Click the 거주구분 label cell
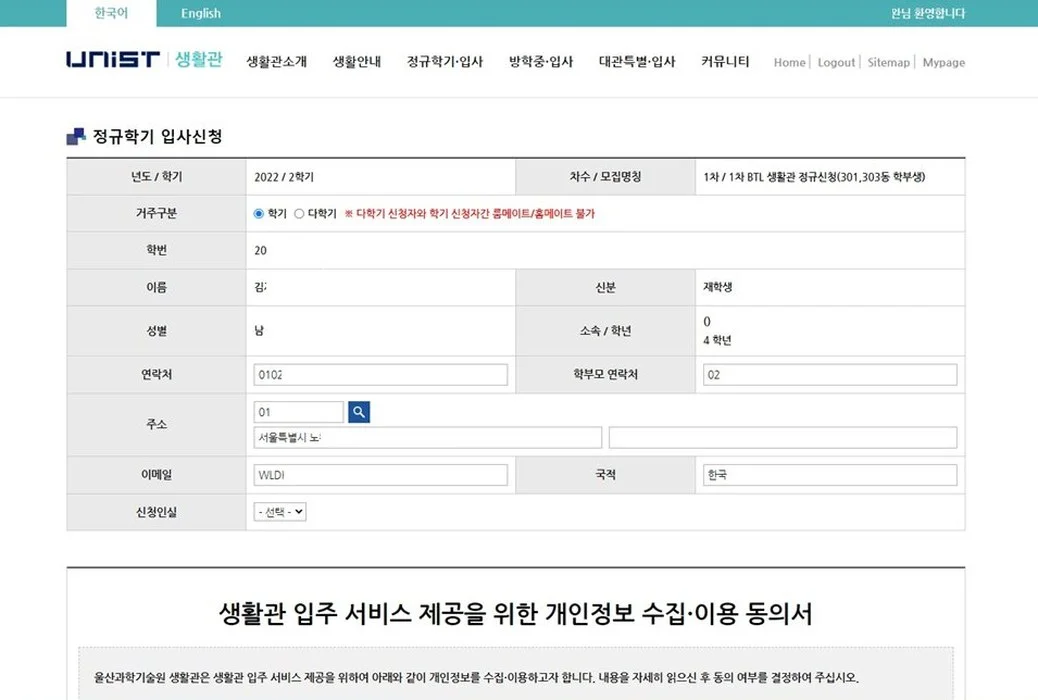The image size is (1038, 700). click(x=156, y=213)
